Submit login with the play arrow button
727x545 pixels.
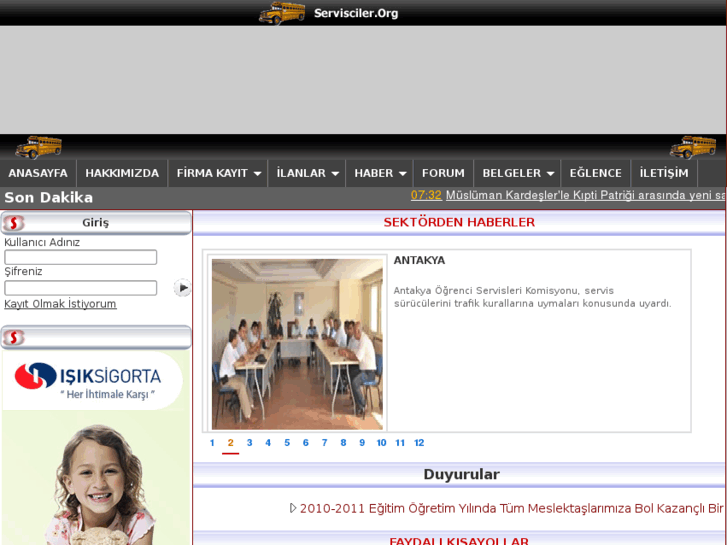[183, 288]
